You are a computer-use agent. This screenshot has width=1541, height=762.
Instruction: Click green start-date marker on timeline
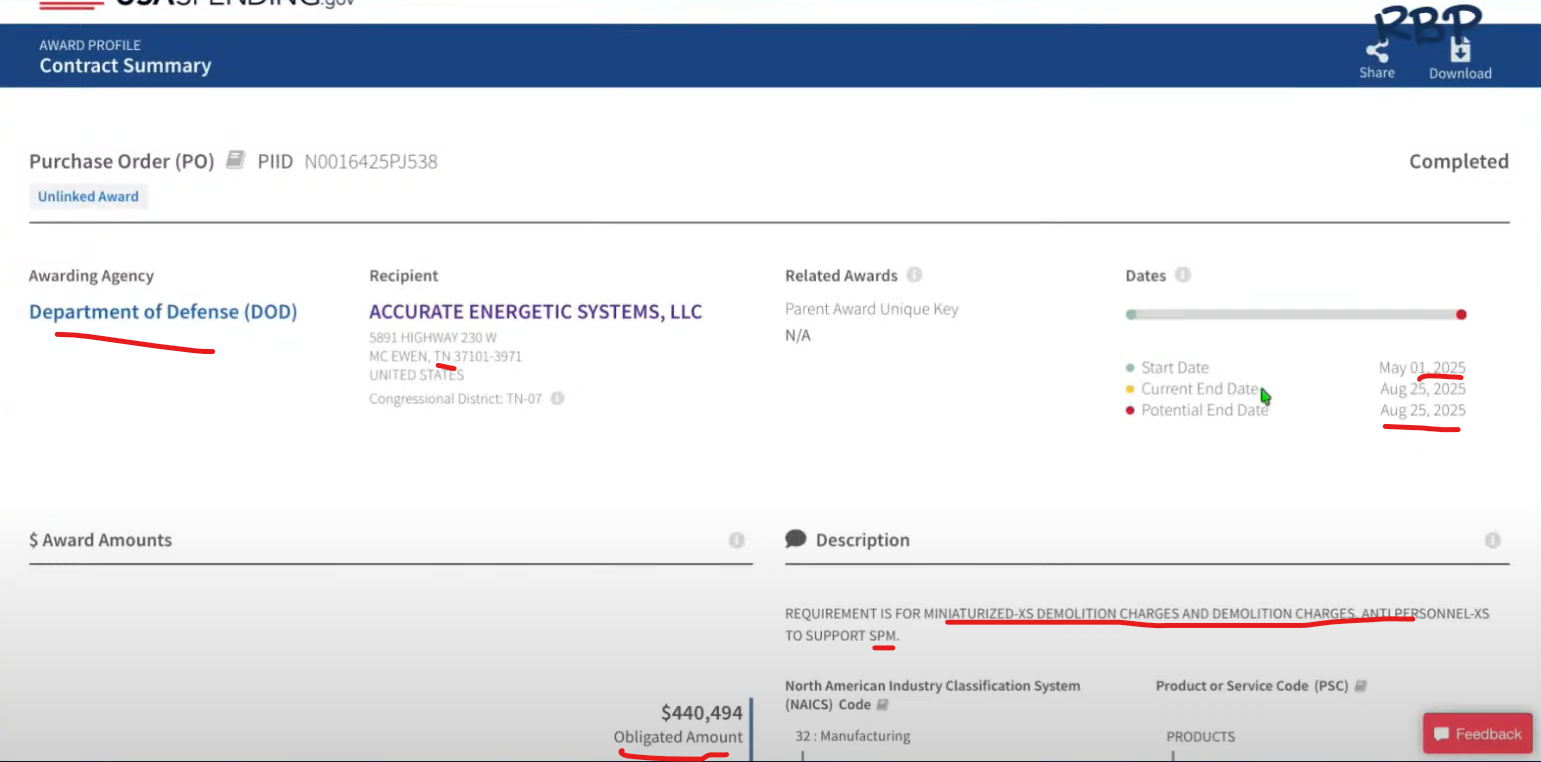coord(1131,314)
